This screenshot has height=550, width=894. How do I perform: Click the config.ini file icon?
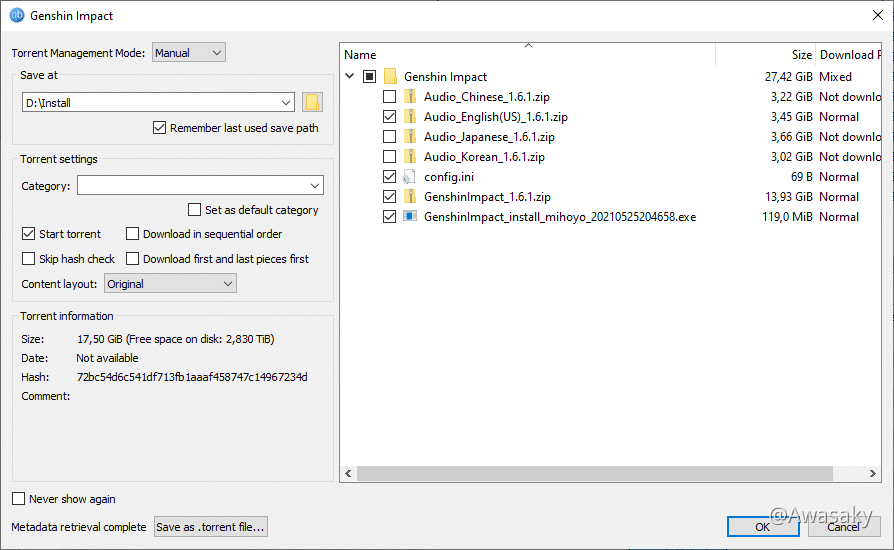(409, 177)
